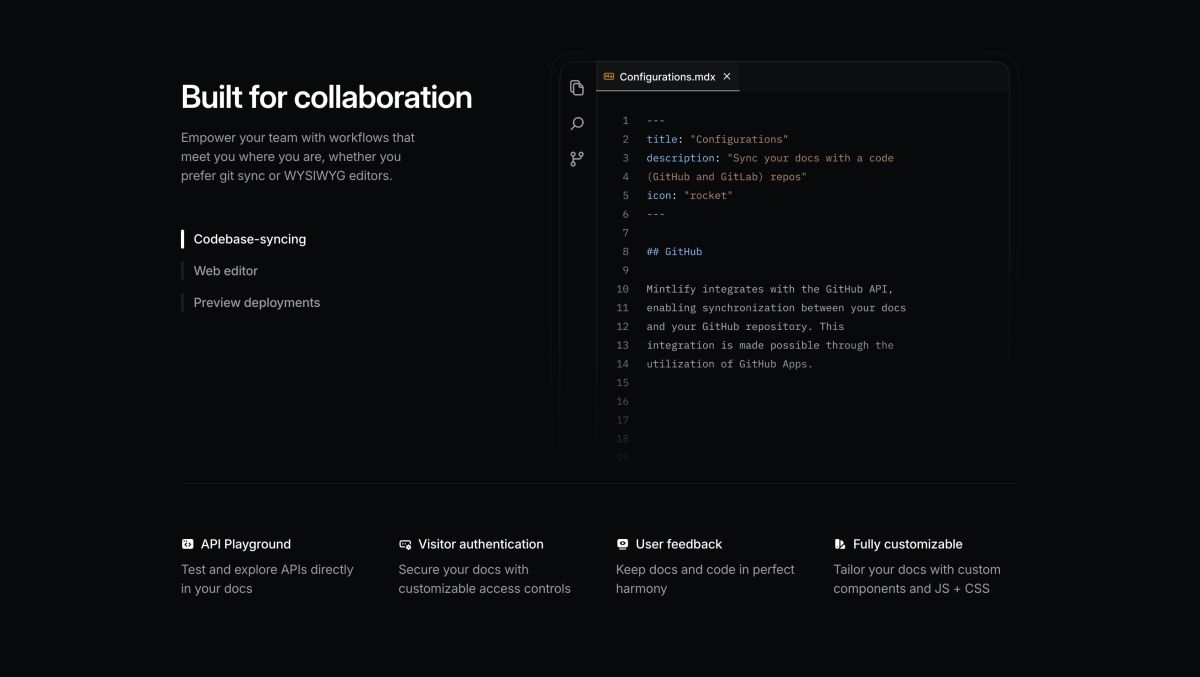Click the title: "Configurations" code line
This screenshot has width=1200, height=677.
pyautogui.click(x=717, y=139)
